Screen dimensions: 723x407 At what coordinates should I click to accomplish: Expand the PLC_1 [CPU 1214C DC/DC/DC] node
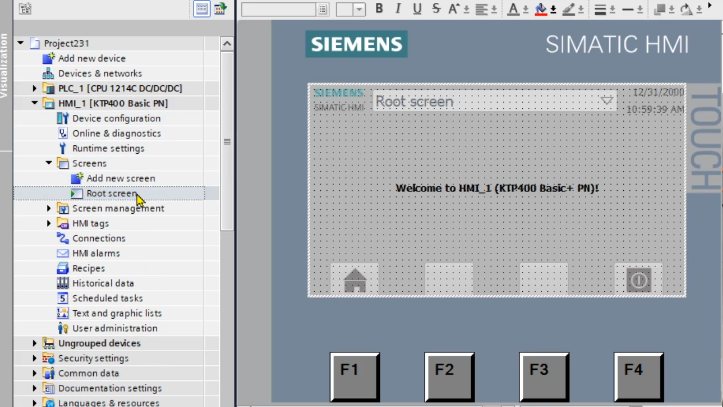(x=35, y=88)
